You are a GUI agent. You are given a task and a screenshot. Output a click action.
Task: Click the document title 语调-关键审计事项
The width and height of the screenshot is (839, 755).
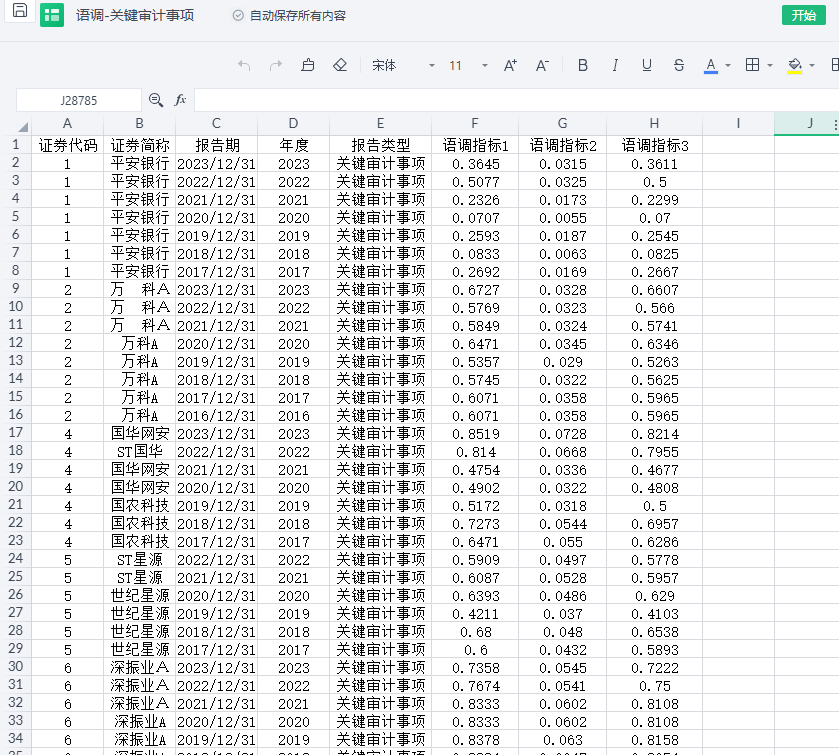point(135,16)
